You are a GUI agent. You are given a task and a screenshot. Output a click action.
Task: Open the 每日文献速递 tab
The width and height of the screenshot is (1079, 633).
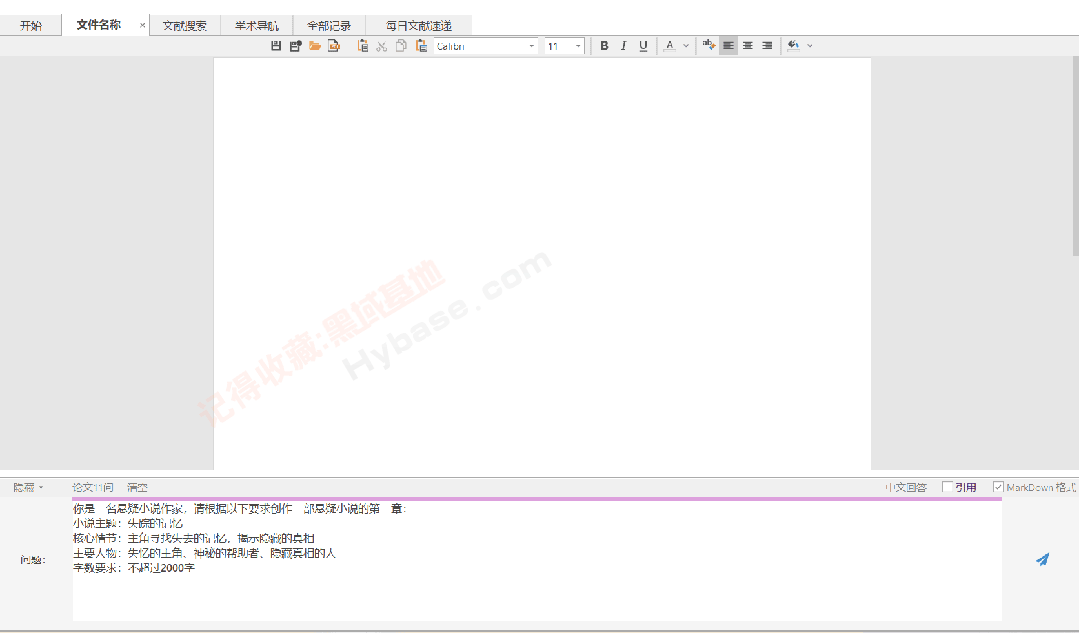(x=418, y=25)
